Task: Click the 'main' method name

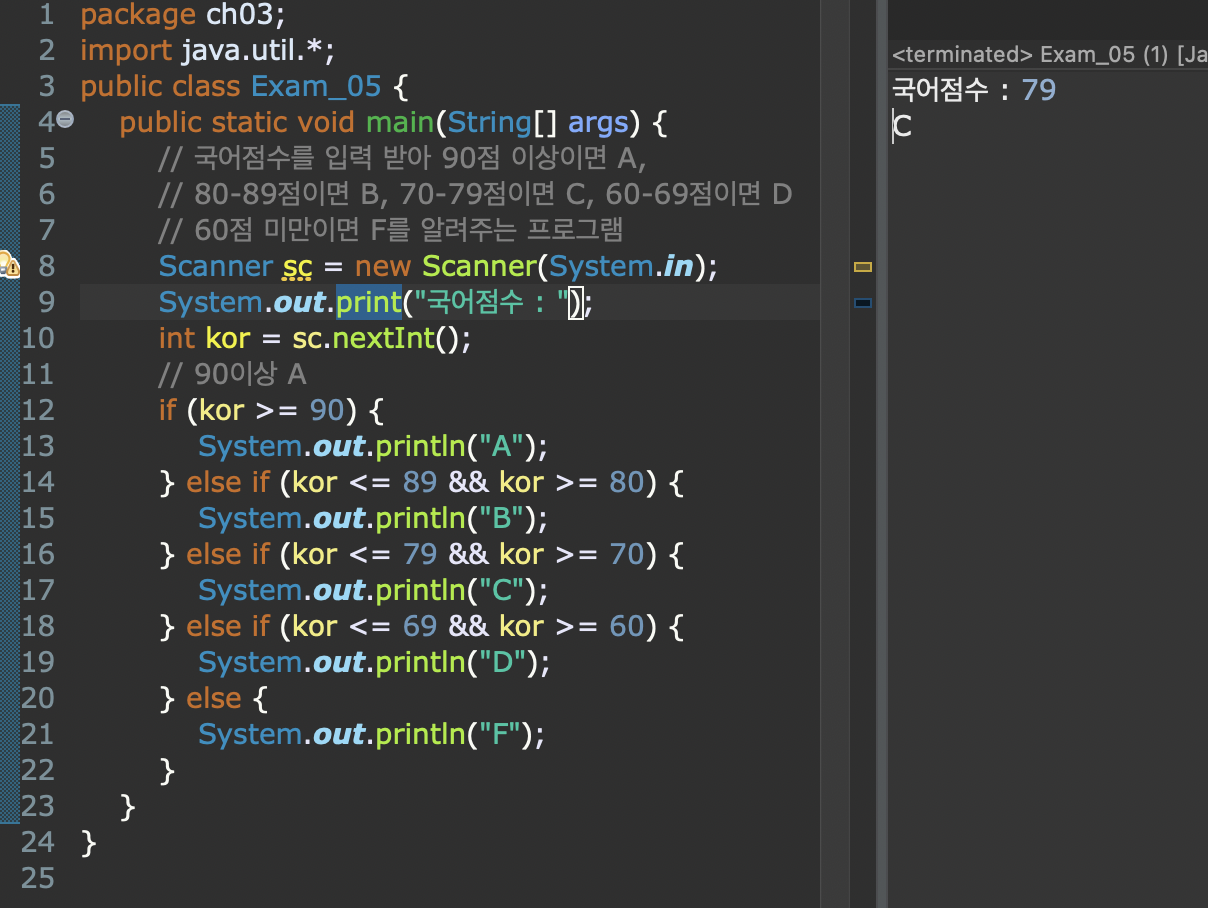Action: [x=399, y=122]
